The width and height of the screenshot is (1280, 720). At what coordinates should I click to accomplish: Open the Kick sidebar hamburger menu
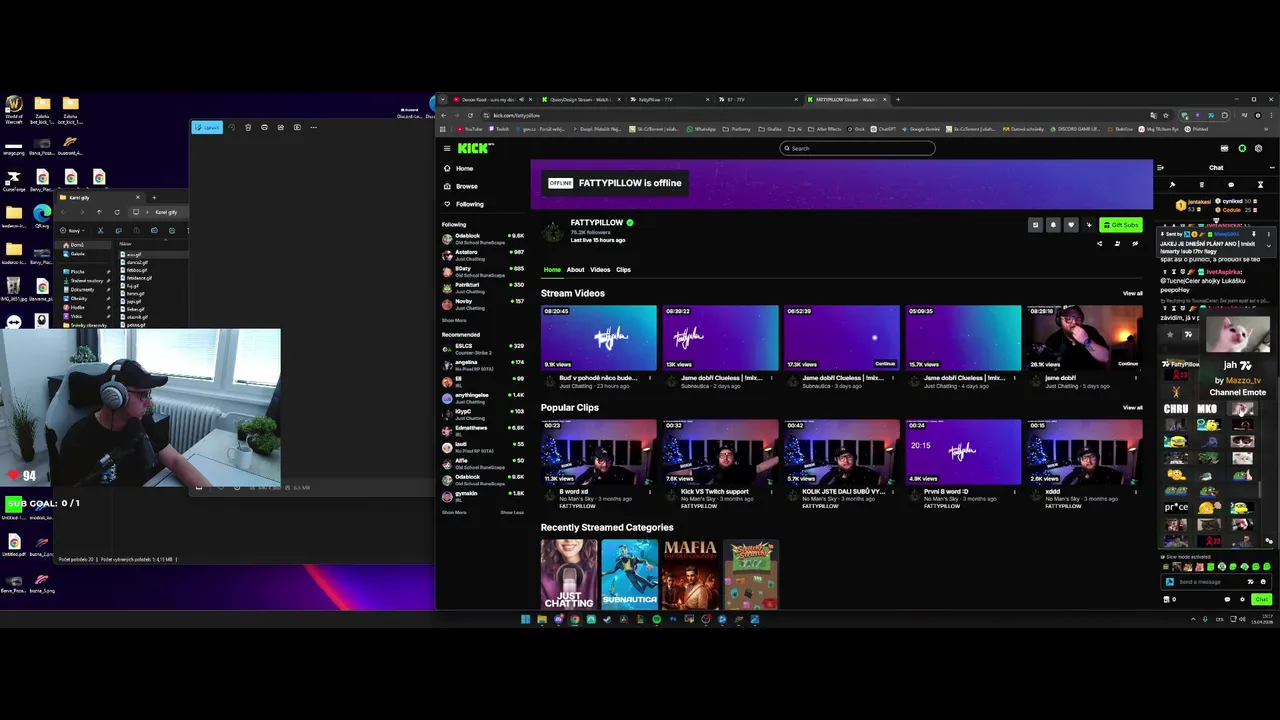pyautogui.click(x=447, y=148)
